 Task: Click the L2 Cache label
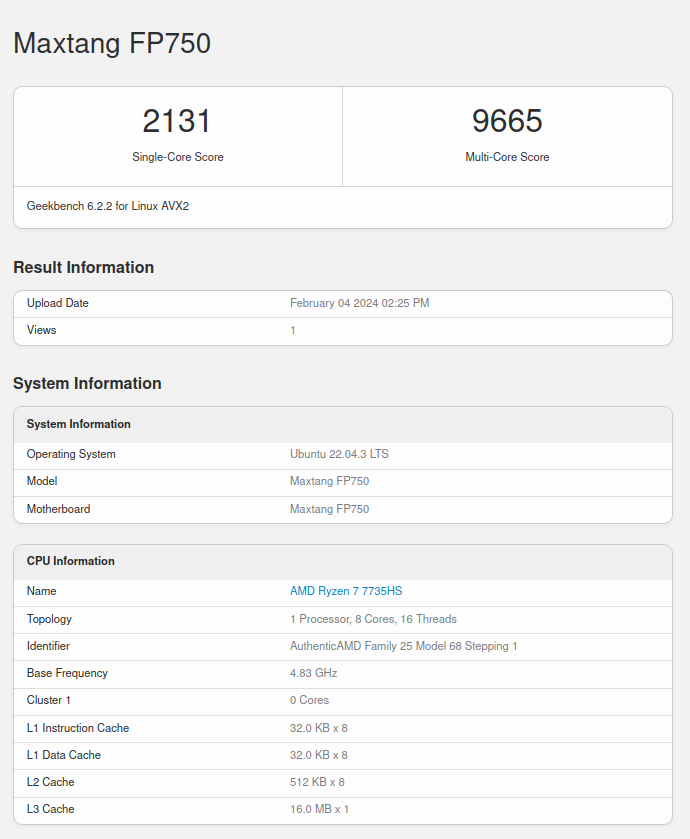[x=50, y=782]
